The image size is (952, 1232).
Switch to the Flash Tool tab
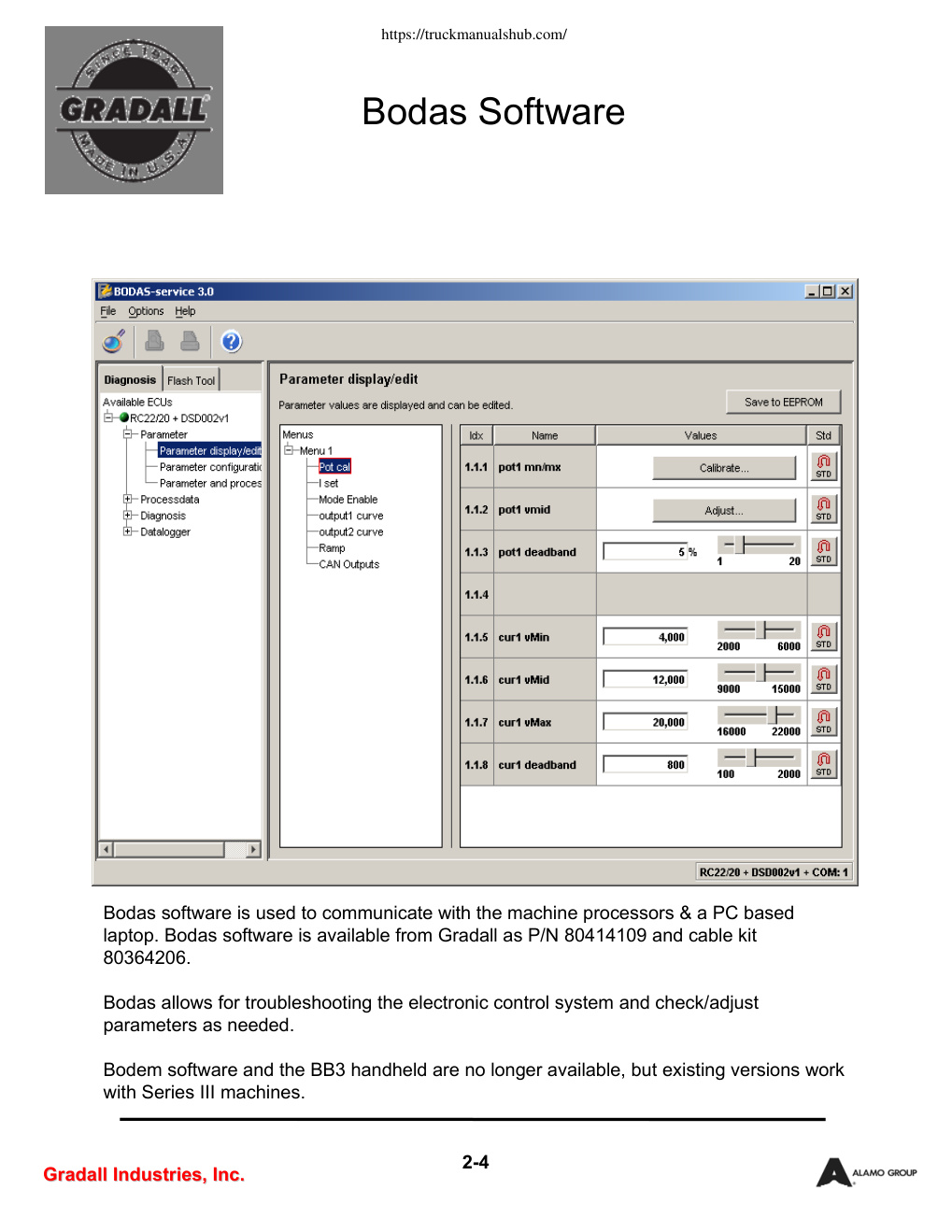192,381
